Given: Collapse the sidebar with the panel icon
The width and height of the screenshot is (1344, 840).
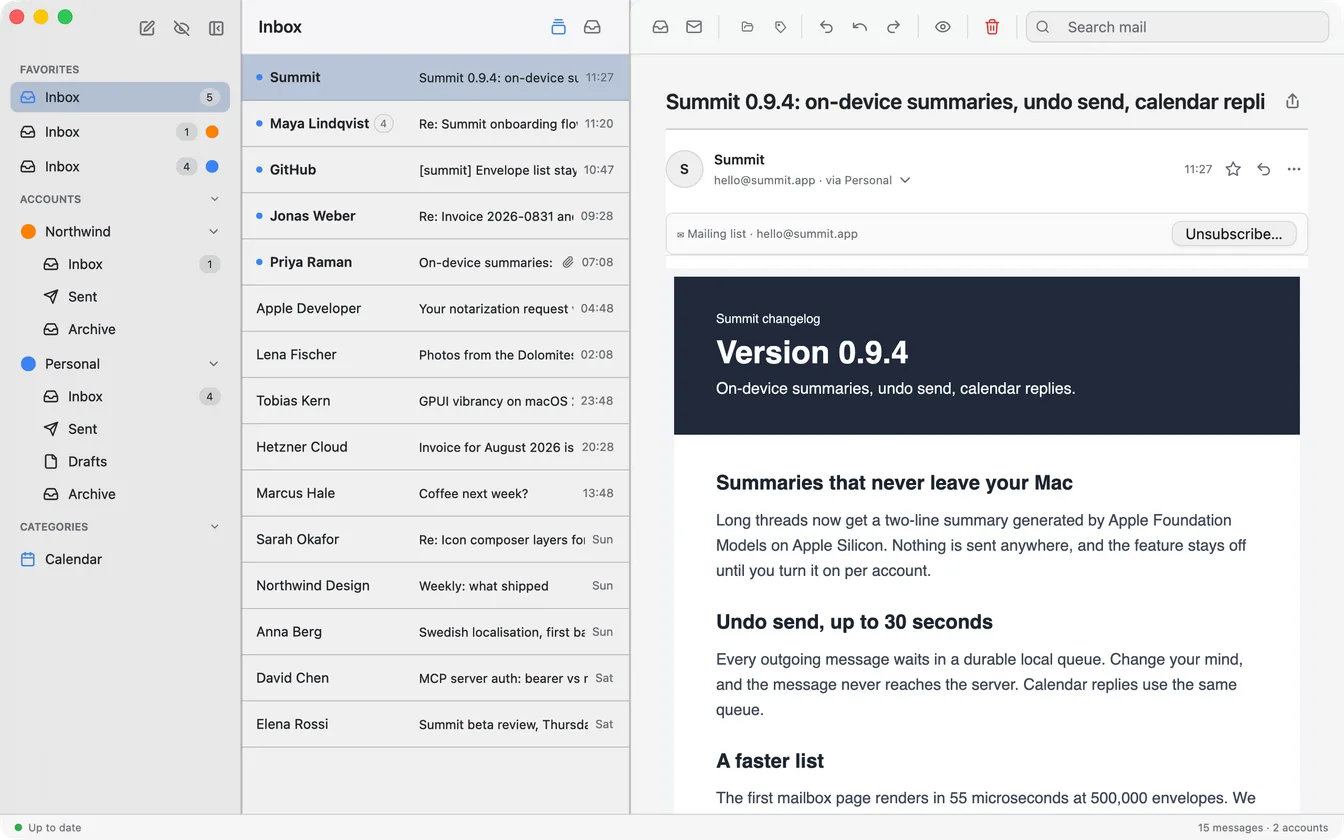Looking at the screenshot, I should (x=216, y=28).
